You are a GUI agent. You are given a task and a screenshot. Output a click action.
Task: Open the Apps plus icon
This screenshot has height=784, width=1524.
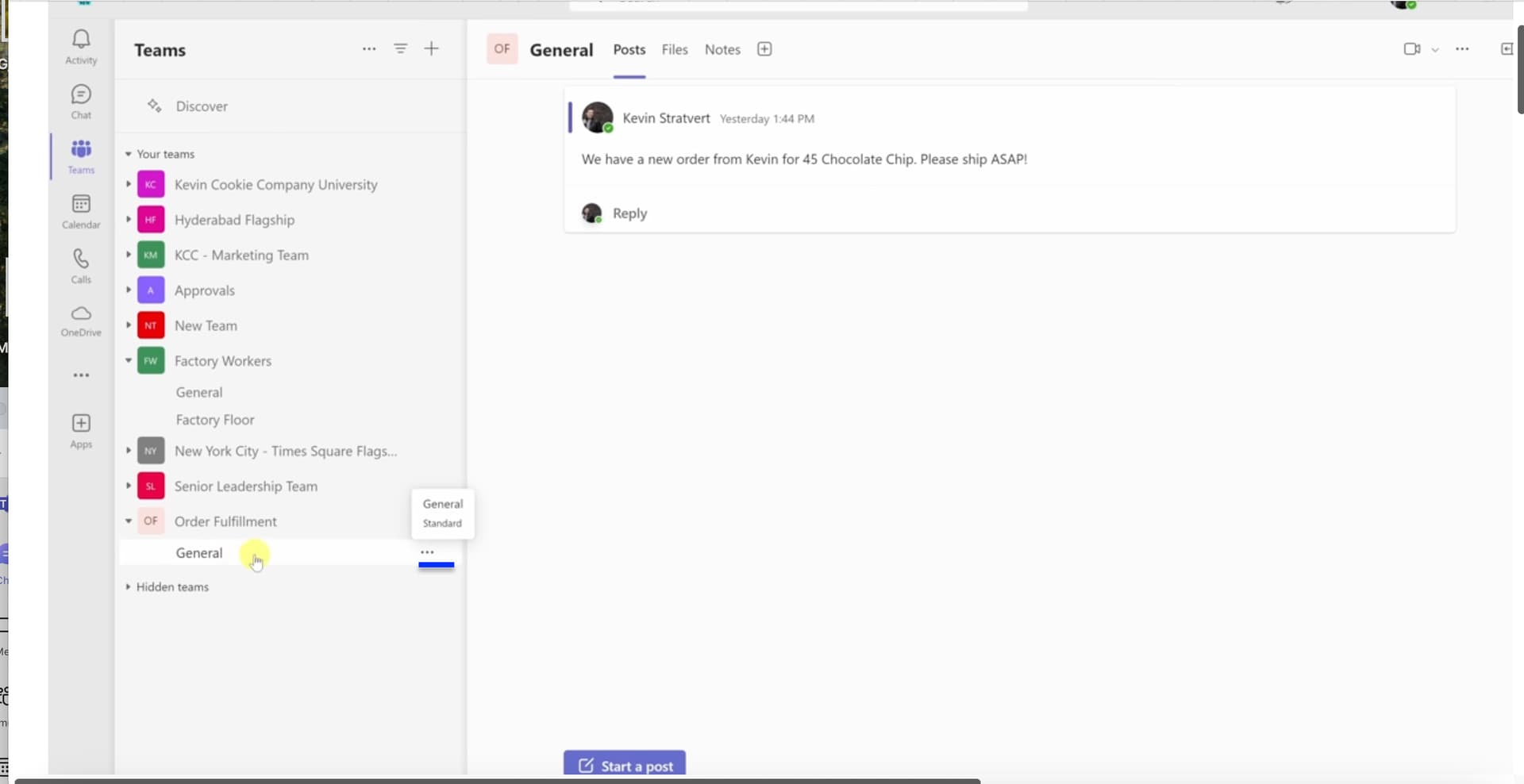pos(81,423)
